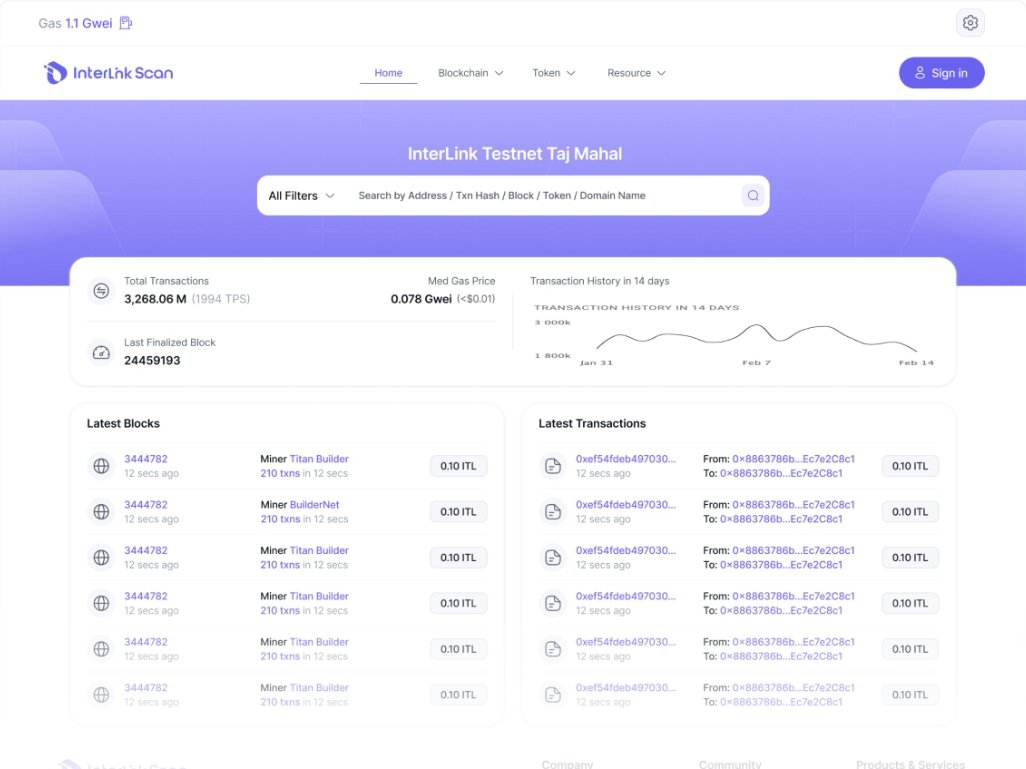Click Transaction History in 14 days label
This screenshot has width=1026, height=769.
click(599, 281)
